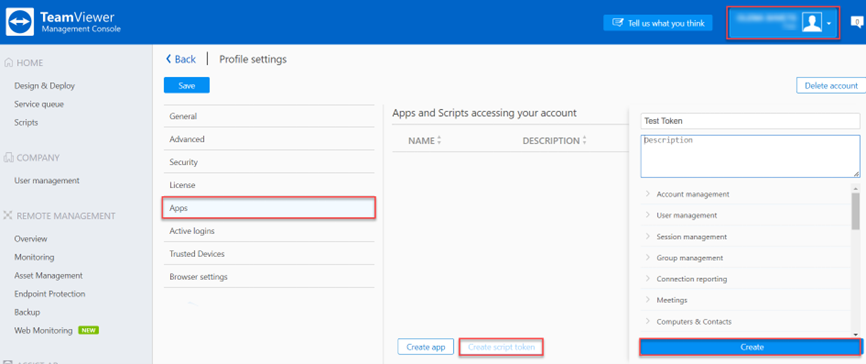Open the General settings tab
The width and height of the screenshot is (866, 364).
(269, 117)
